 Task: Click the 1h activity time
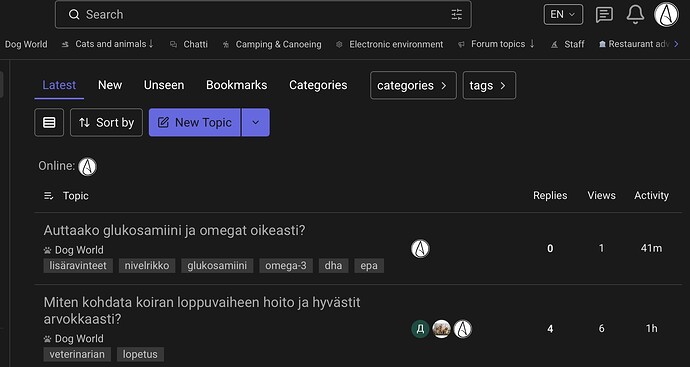coord(651,329)
